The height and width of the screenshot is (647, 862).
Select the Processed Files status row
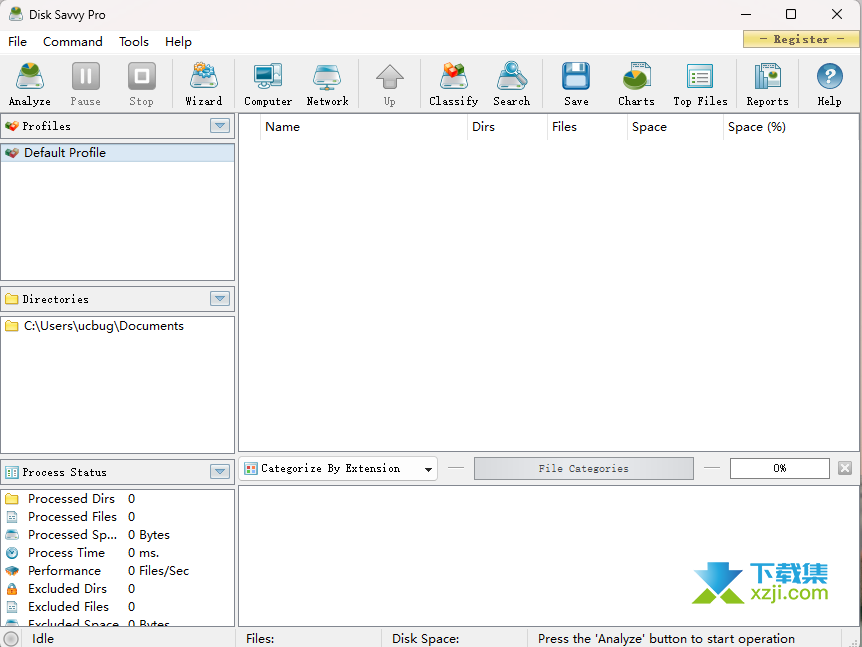(x=118, y=517)
